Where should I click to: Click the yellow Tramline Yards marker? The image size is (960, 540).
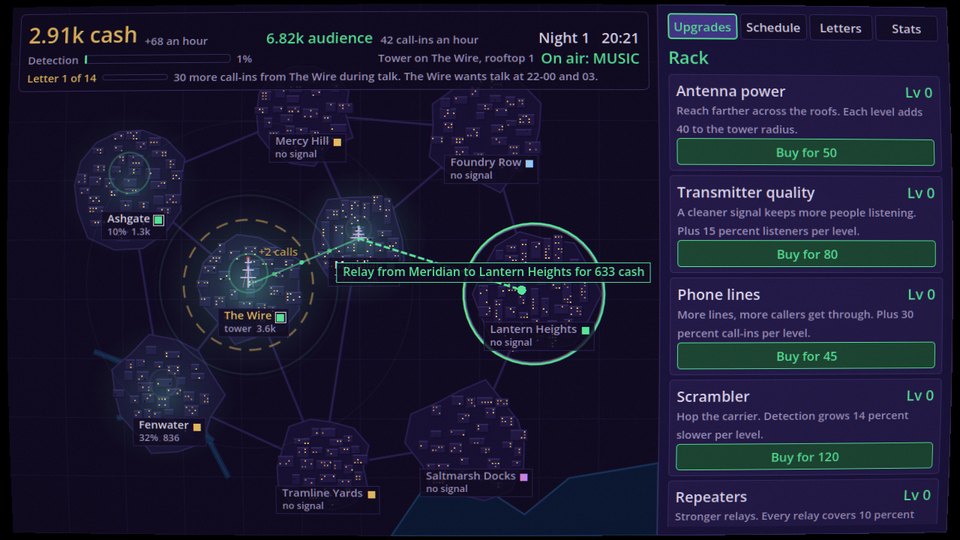coord(372,495)
